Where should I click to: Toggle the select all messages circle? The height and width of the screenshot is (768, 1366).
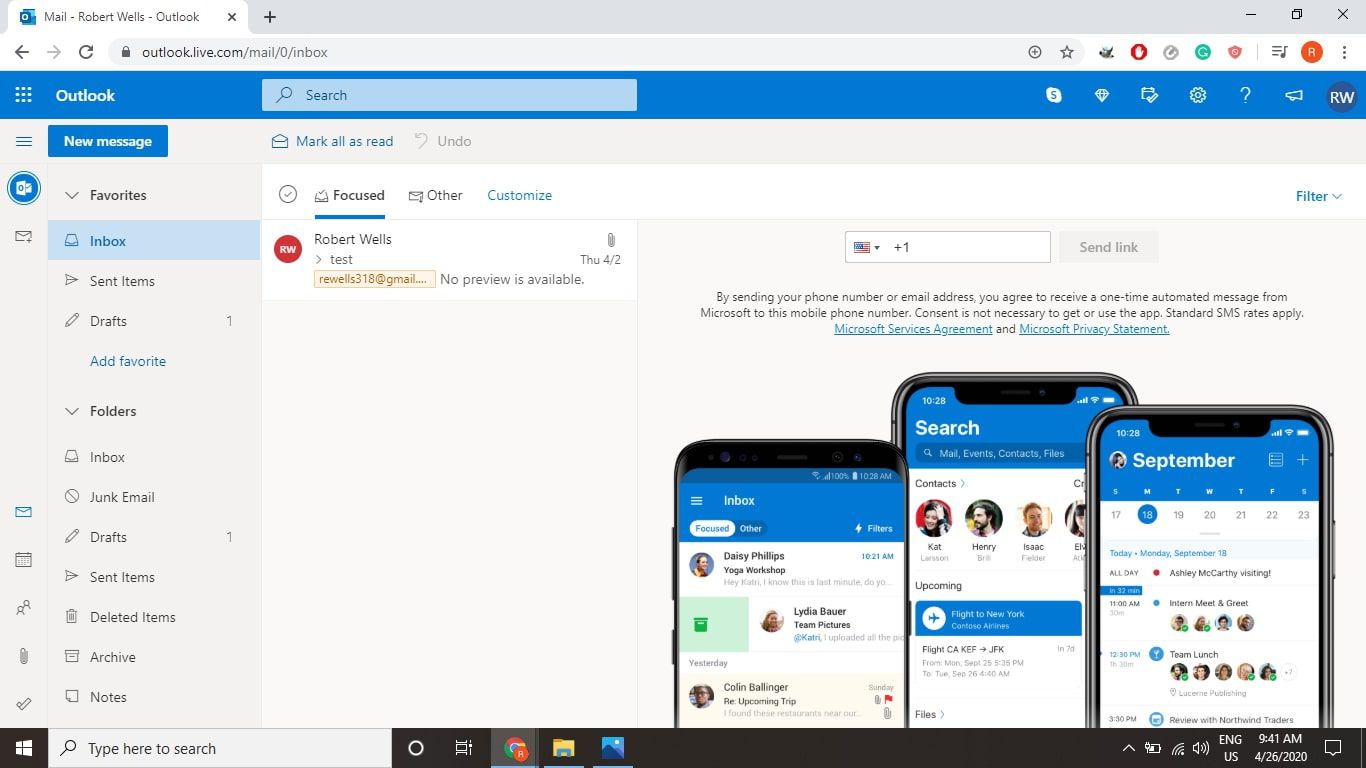point(288,195)
